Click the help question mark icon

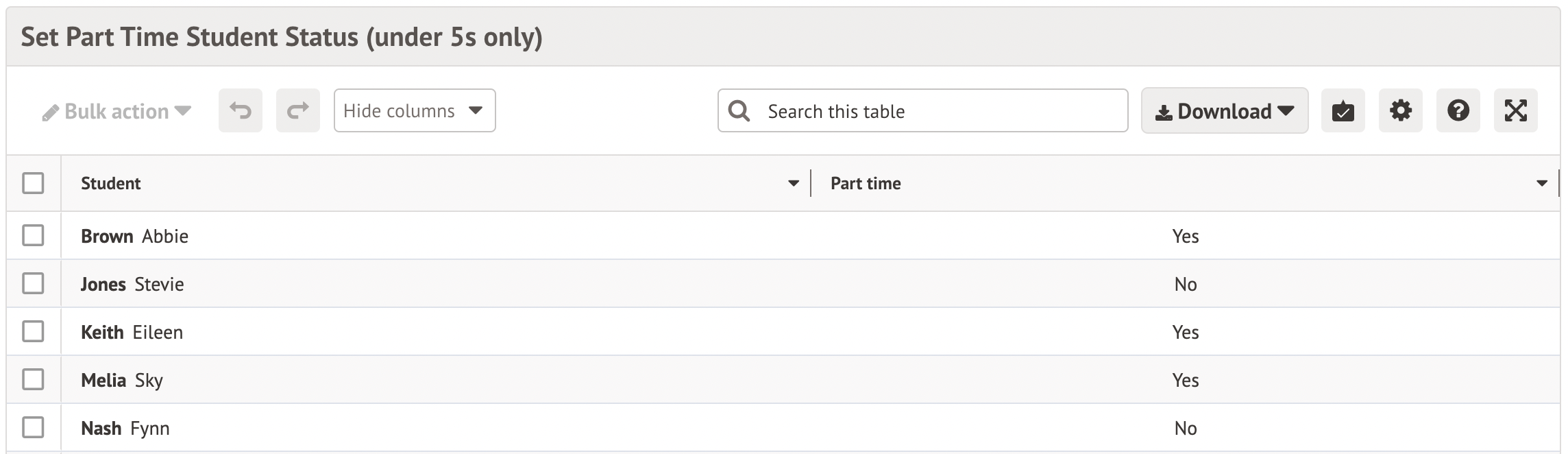click(1458, 110)
